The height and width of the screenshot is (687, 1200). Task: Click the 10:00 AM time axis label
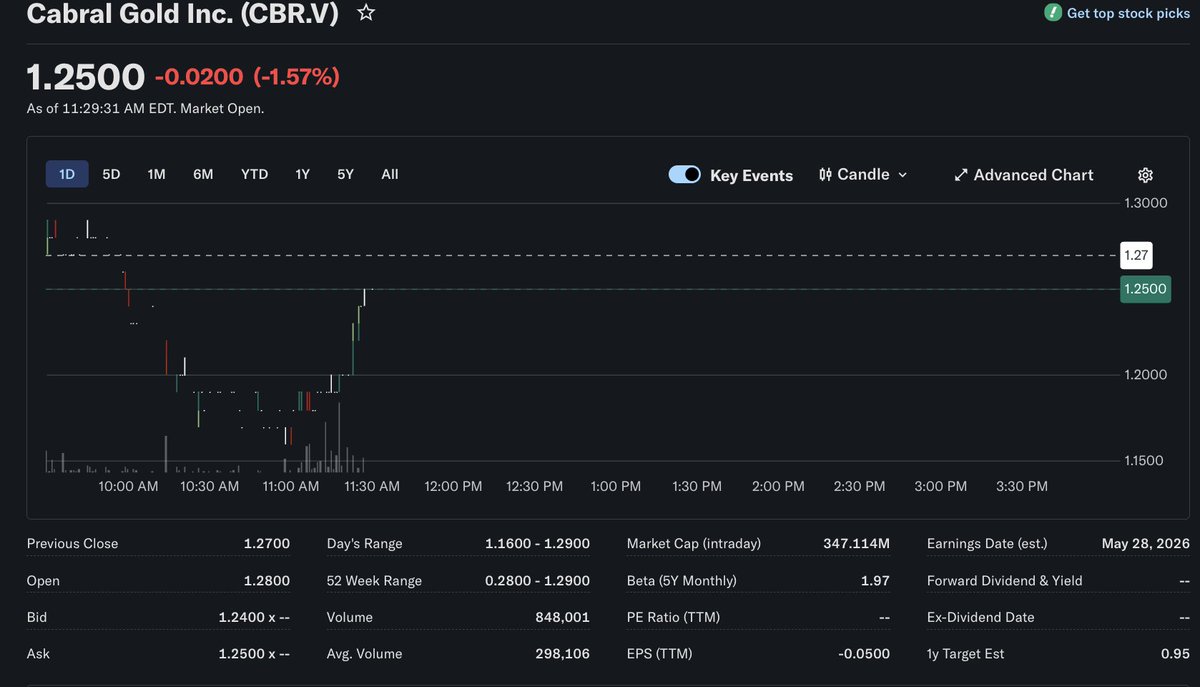(x=128, y=486)
